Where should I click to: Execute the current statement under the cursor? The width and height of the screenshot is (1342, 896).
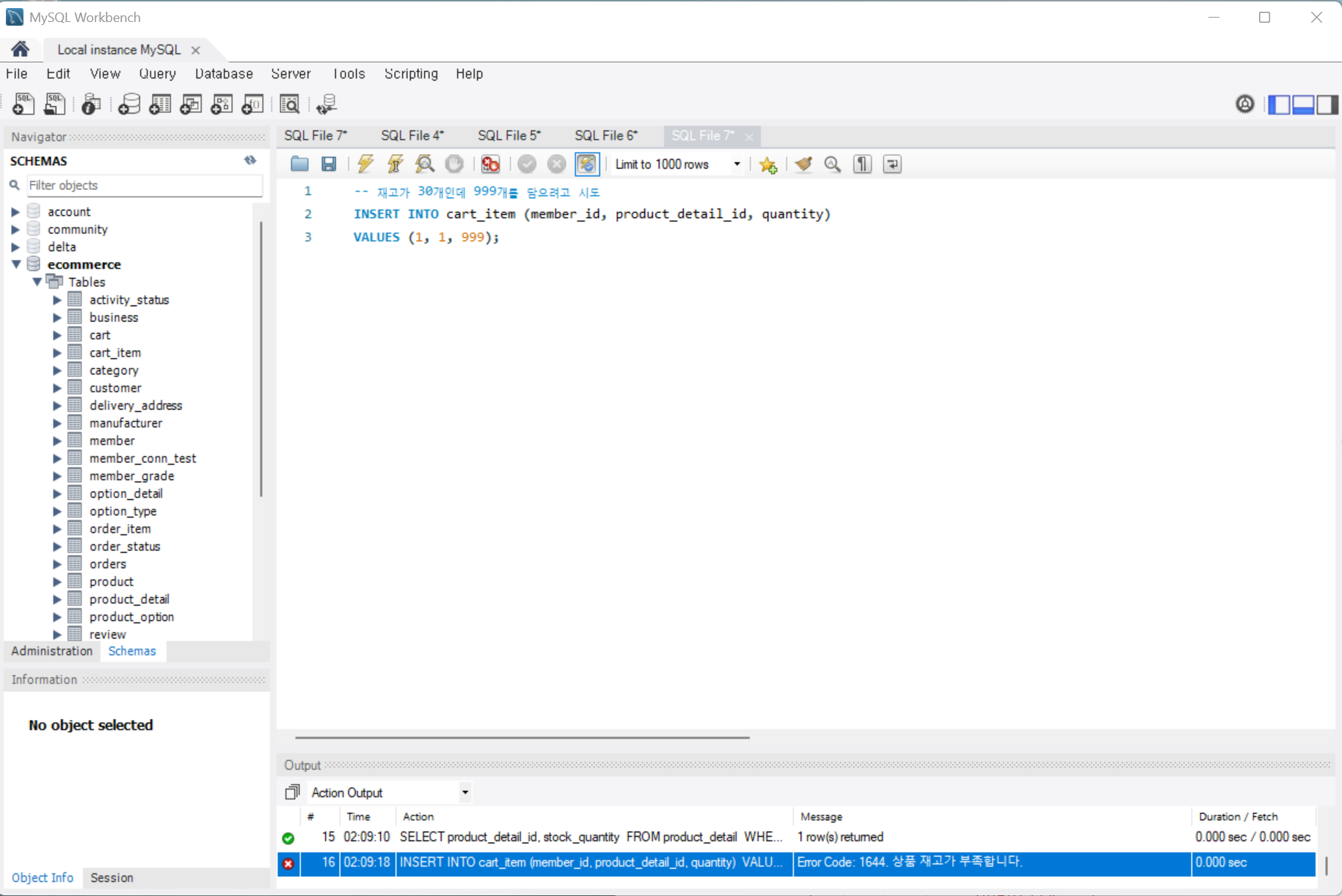click(x=395, y=164)
